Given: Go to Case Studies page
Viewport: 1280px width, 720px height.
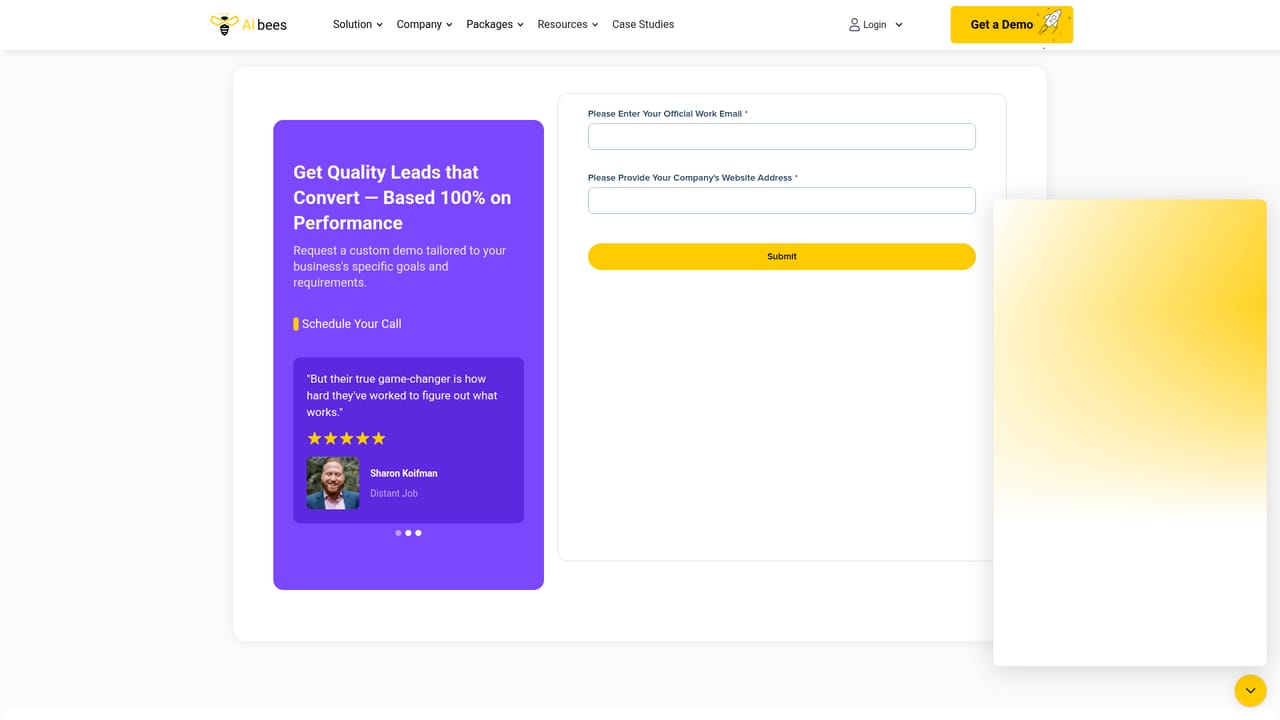Looking at the screenshot, I should (x=643, y=24).
